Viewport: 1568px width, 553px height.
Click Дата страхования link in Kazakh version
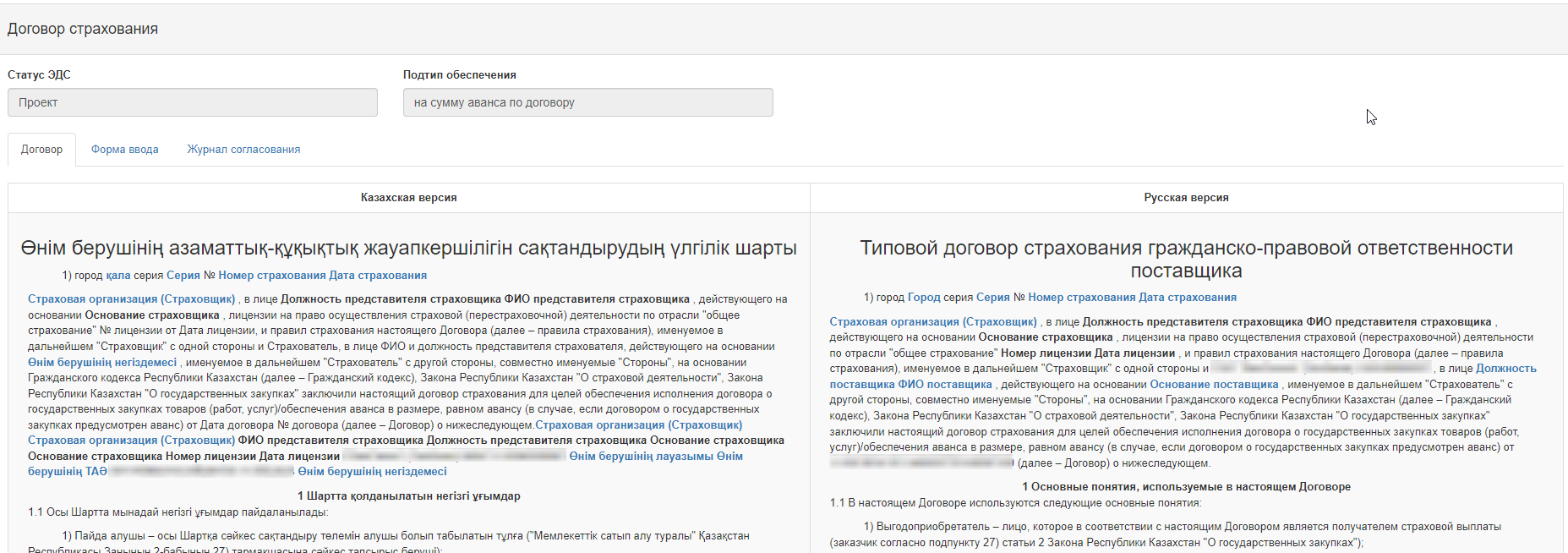pyautogui.click(x=378, y=276)
